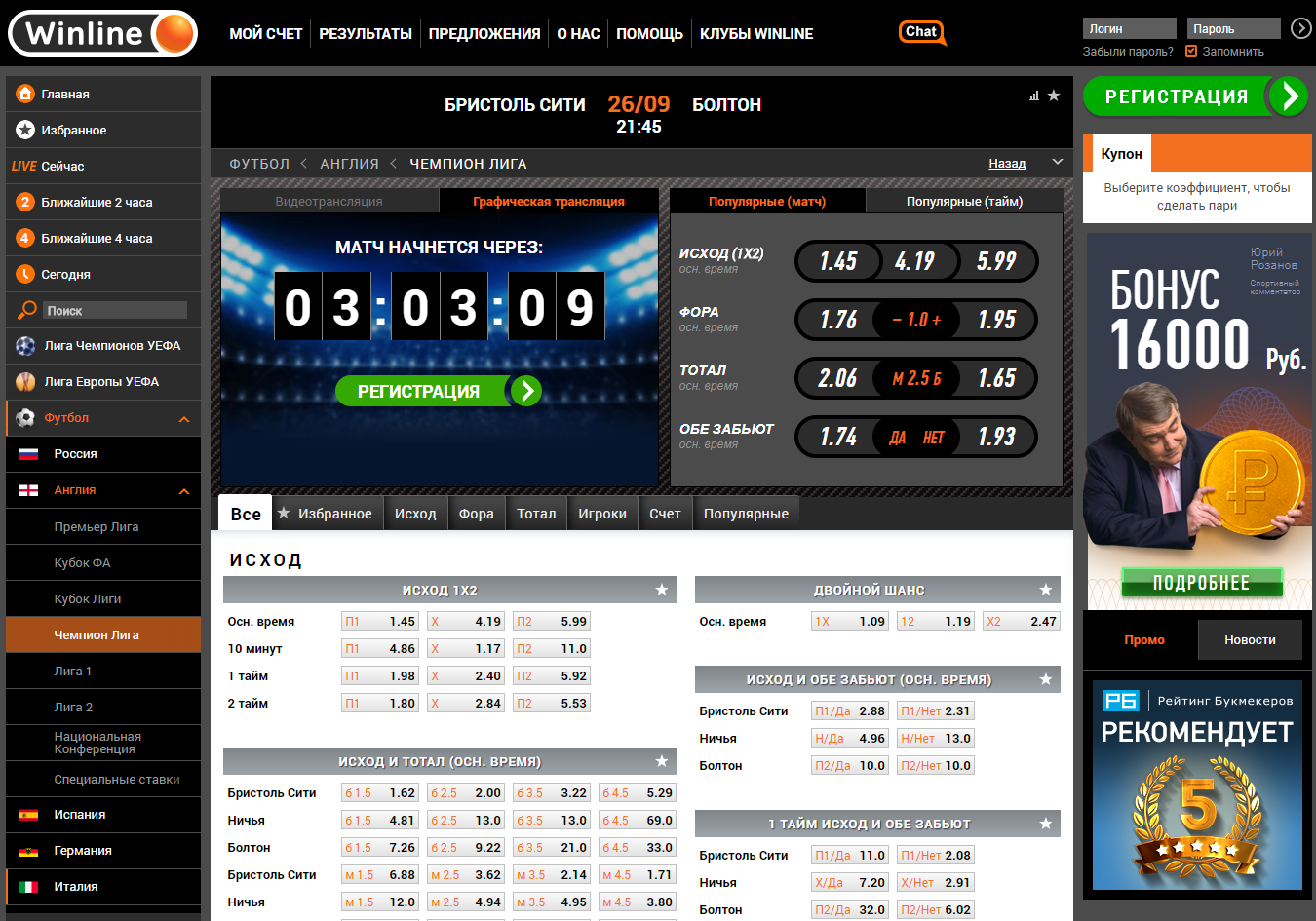Pick match odds 1.45 in Исход (1X2)
This screenshot has height=921, width=1316.
click(838, 261)
